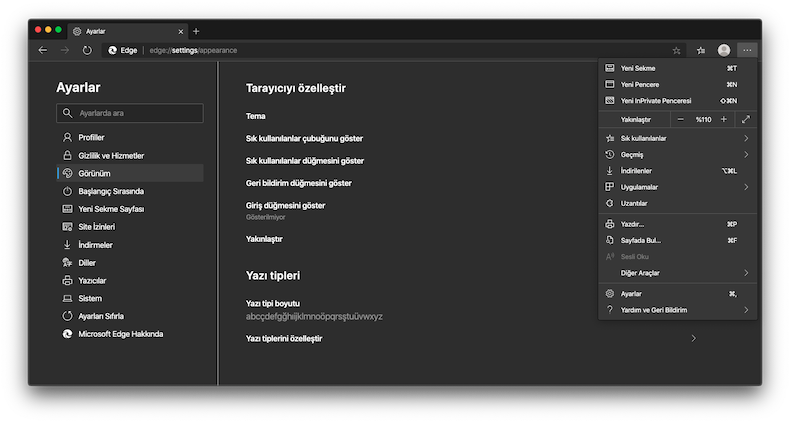Click the Microsoft Edge Hakkında logo icon
The height and width of the screenshot is (423, 790).
coord(67,334)
